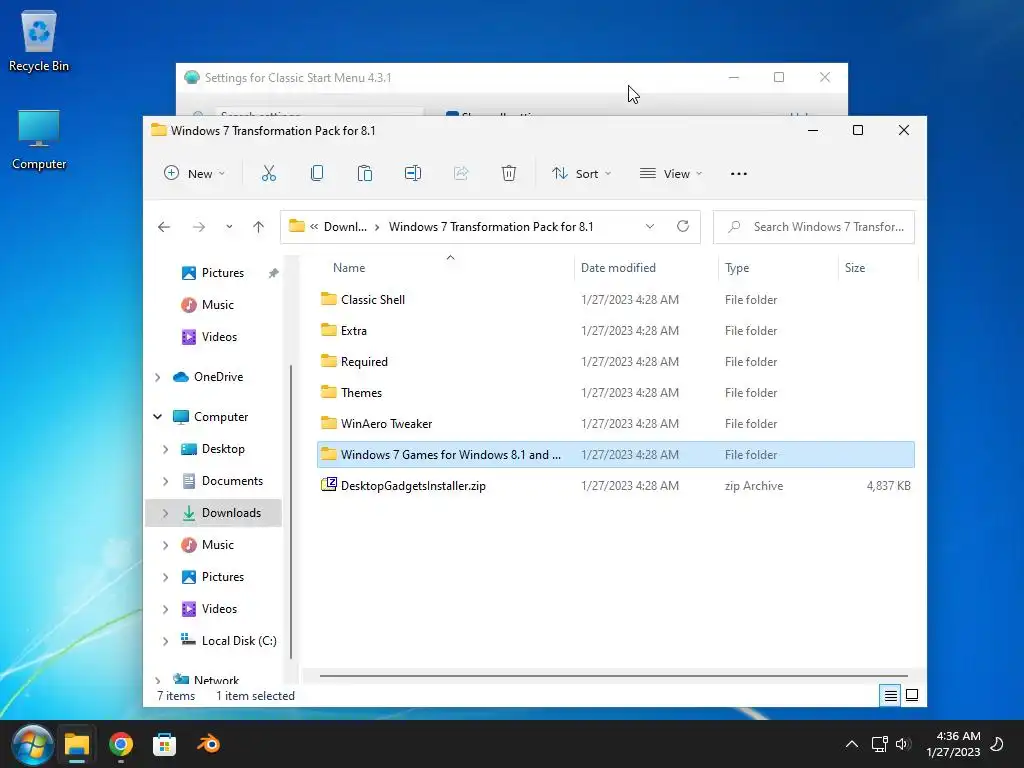The image size is (1024, 768).
Task: Select the Computer desktop icon
Action: (39, 139)
